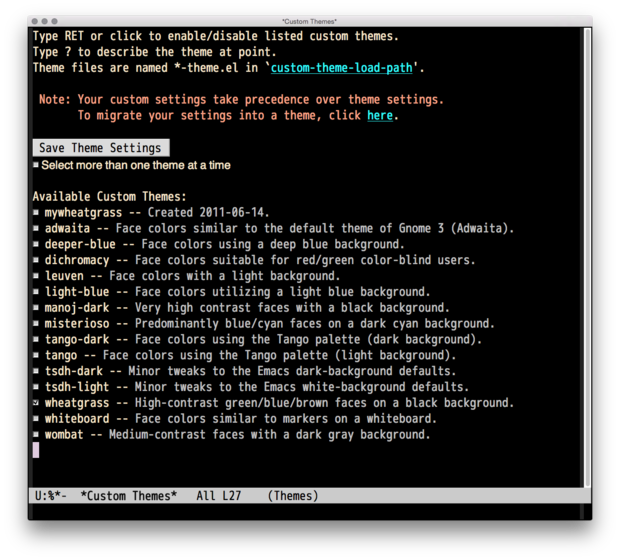Image resolution: width=620 pixels, height=560 pixels.
Task: Enable the wombat theme checkbox
Action: pyautogui.click(x=36, y=434)
